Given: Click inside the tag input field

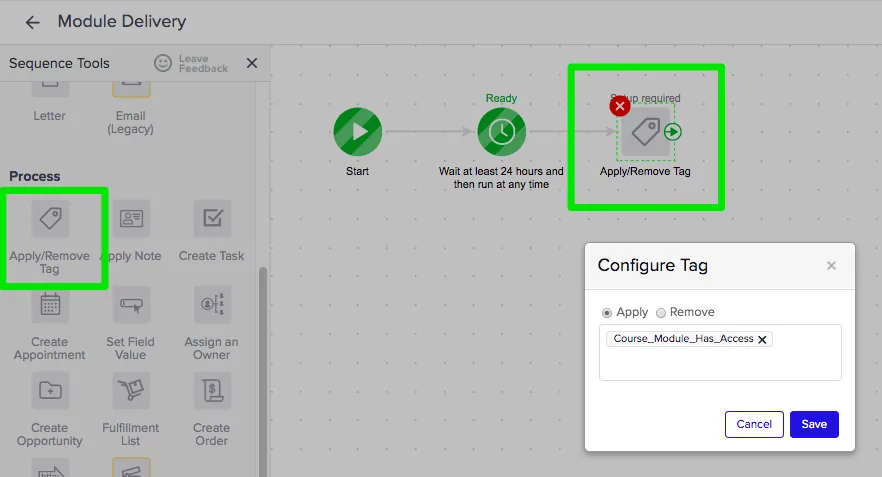Looking at the screenshot, I should [x=720, y=364].
